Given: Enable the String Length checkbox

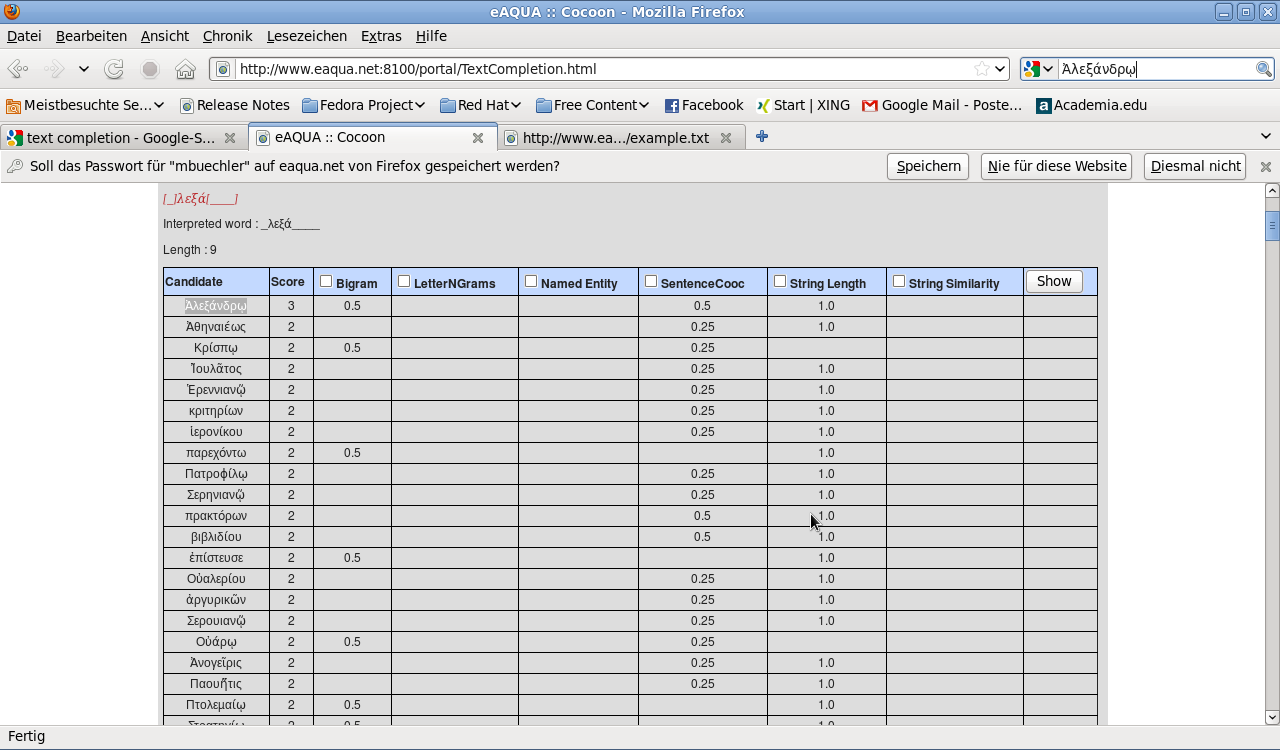Looking at the screenshot, I should (x=780, y=282).
